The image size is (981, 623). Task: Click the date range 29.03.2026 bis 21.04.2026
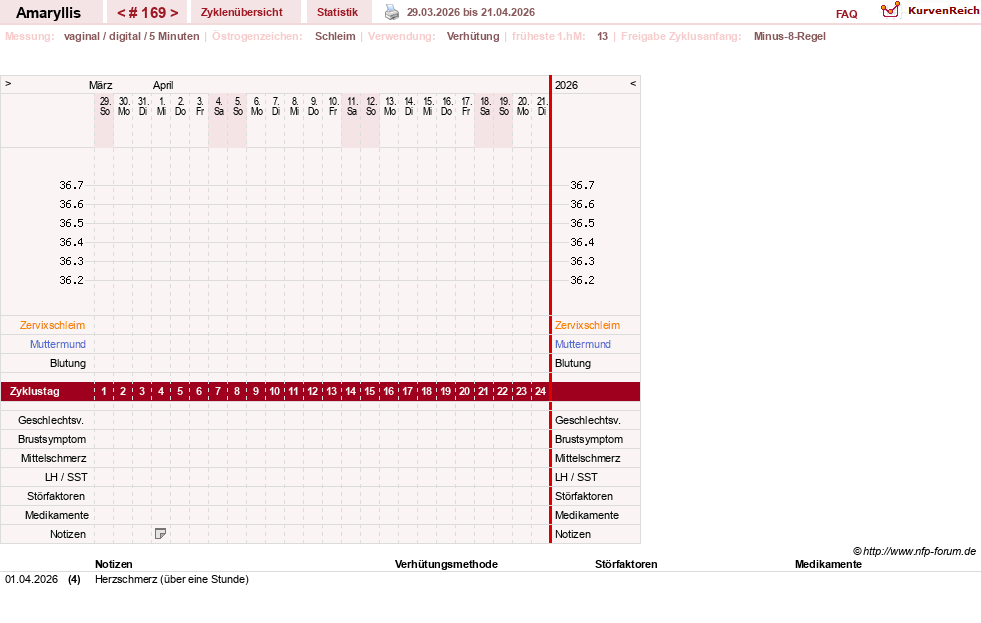pyautogui.click(x=470, y=12)
